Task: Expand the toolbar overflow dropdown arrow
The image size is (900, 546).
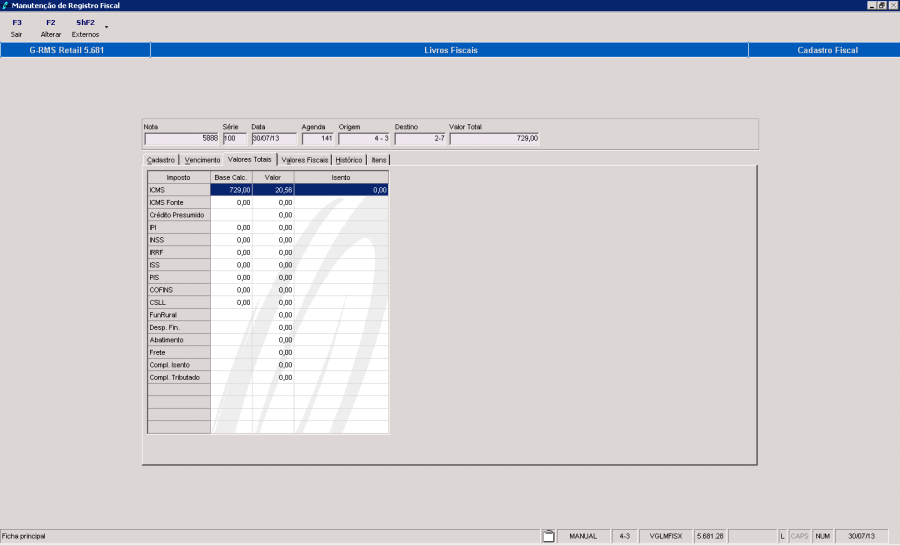Action: click(x=106, y=27)
